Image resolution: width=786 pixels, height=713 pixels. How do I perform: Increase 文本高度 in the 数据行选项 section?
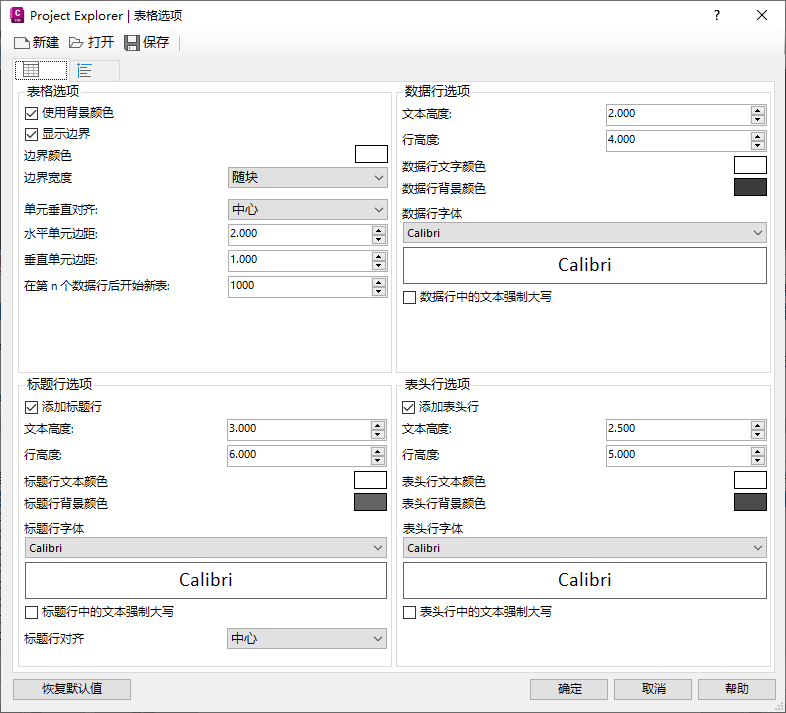click(758, 109)
